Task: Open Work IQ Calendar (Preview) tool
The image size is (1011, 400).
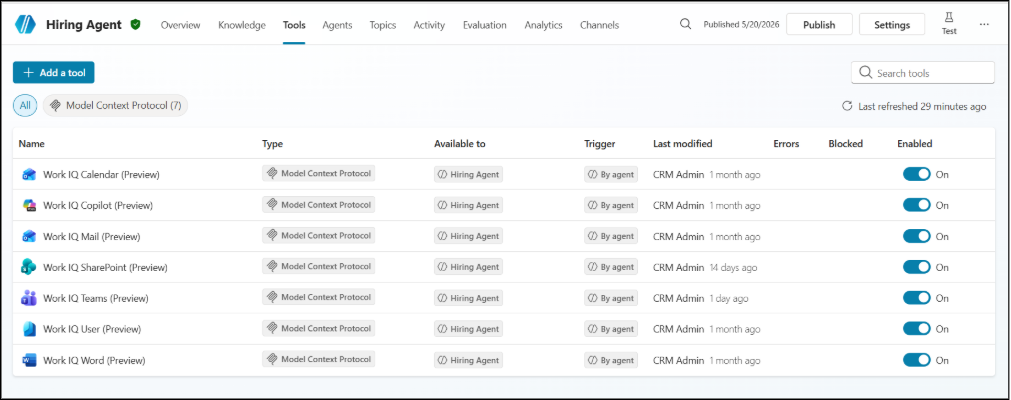Action: pyautogui.click(x=101, y=174)
